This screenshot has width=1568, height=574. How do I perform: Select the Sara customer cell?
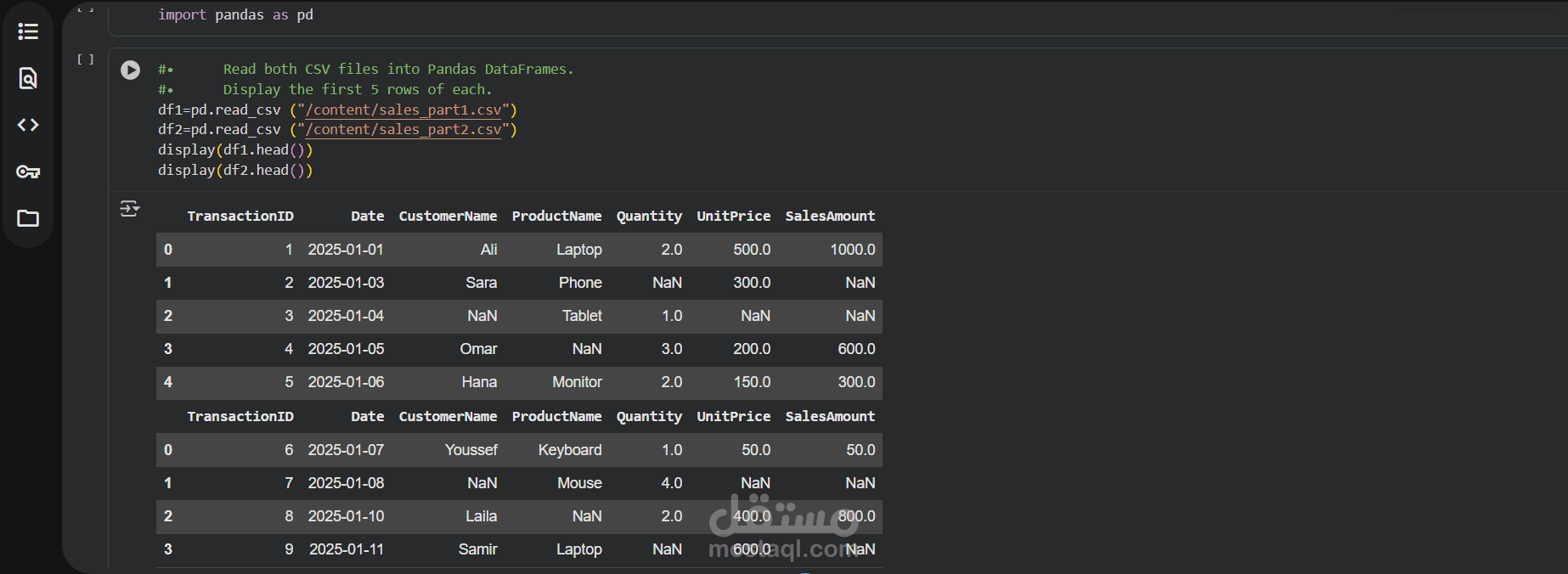[481, 283]
